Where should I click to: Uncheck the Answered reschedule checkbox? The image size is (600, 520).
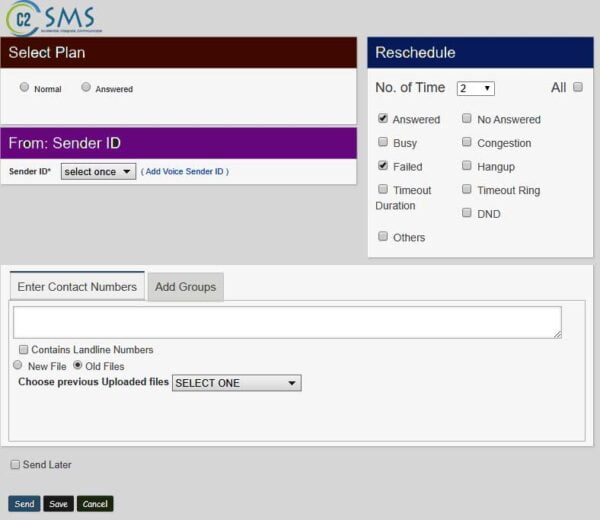coord(383,119)
